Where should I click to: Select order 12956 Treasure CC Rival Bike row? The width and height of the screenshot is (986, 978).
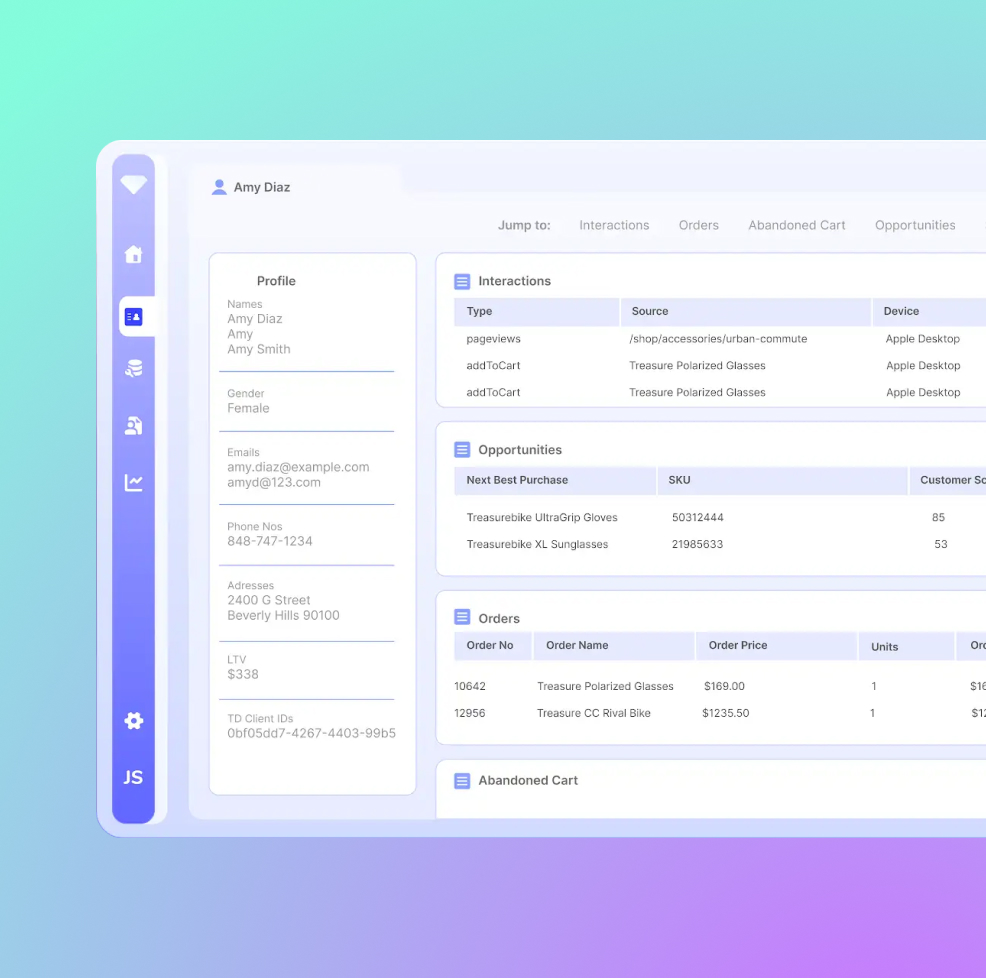(593, 713)
